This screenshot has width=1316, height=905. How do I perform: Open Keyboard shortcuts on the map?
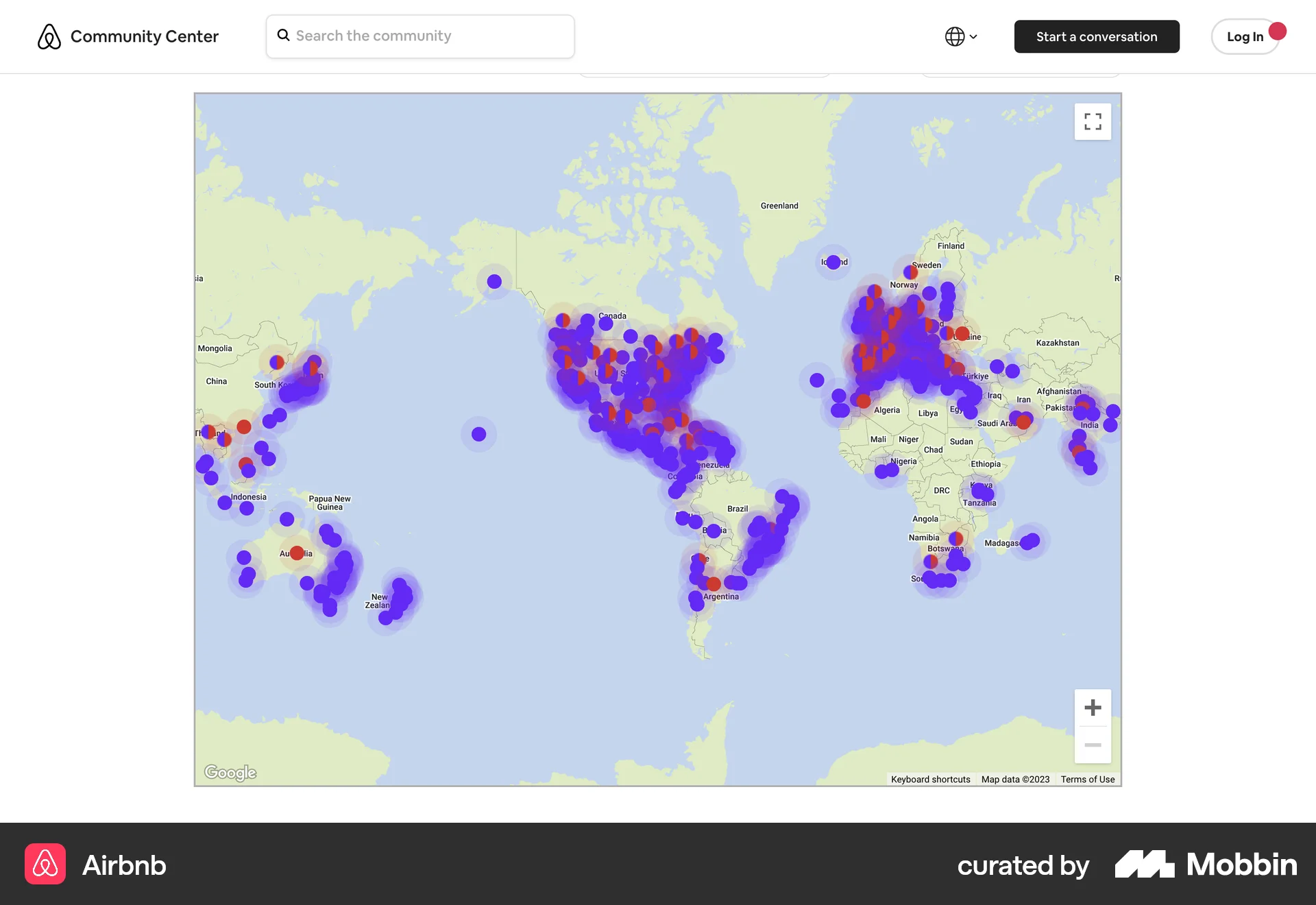(930, 779)
